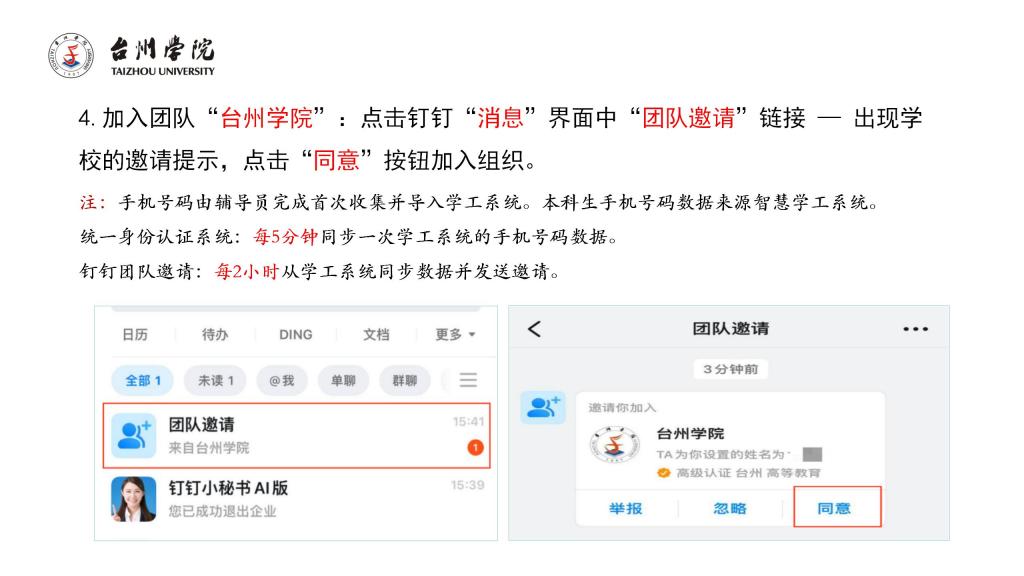
Task: Click the orange 高级认证 verification badge
Action: pos(664,473)
